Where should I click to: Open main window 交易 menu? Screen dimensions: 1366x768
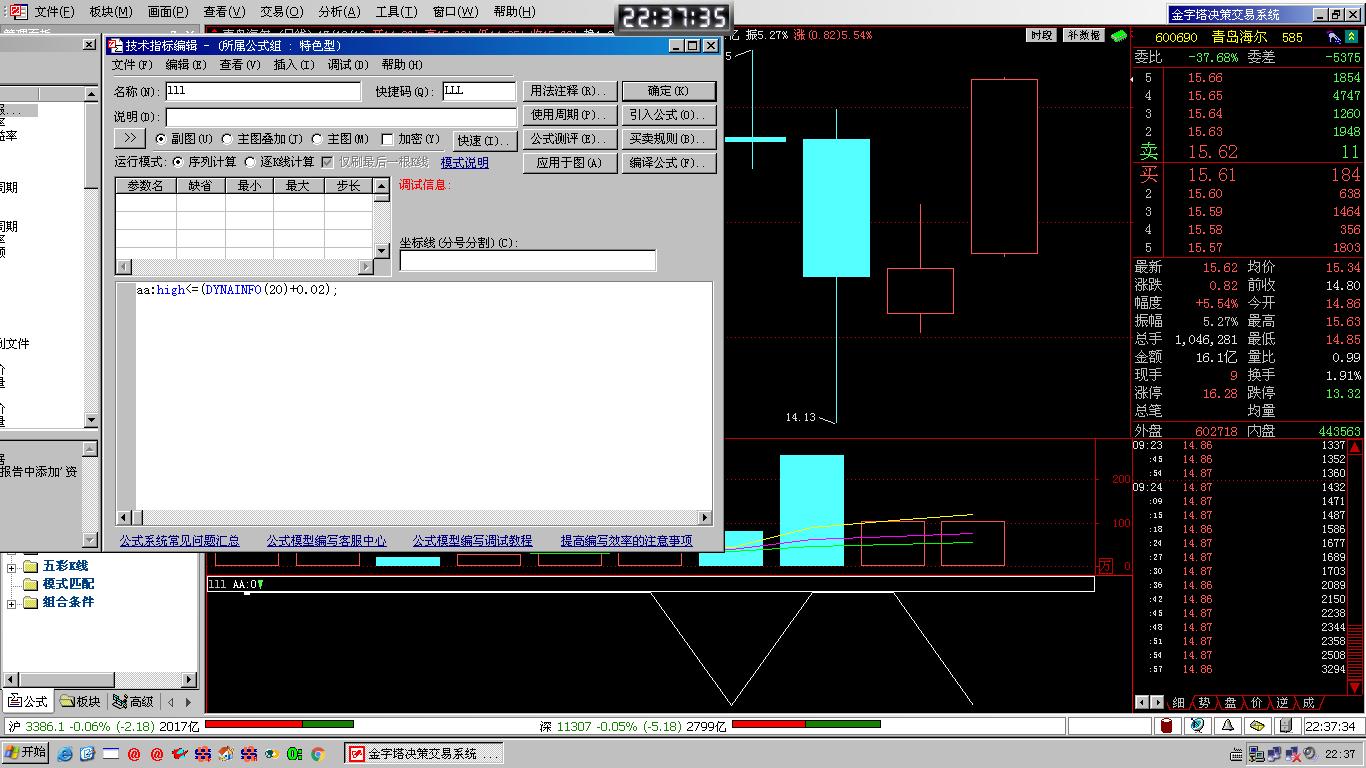click(x=281, y=12)
